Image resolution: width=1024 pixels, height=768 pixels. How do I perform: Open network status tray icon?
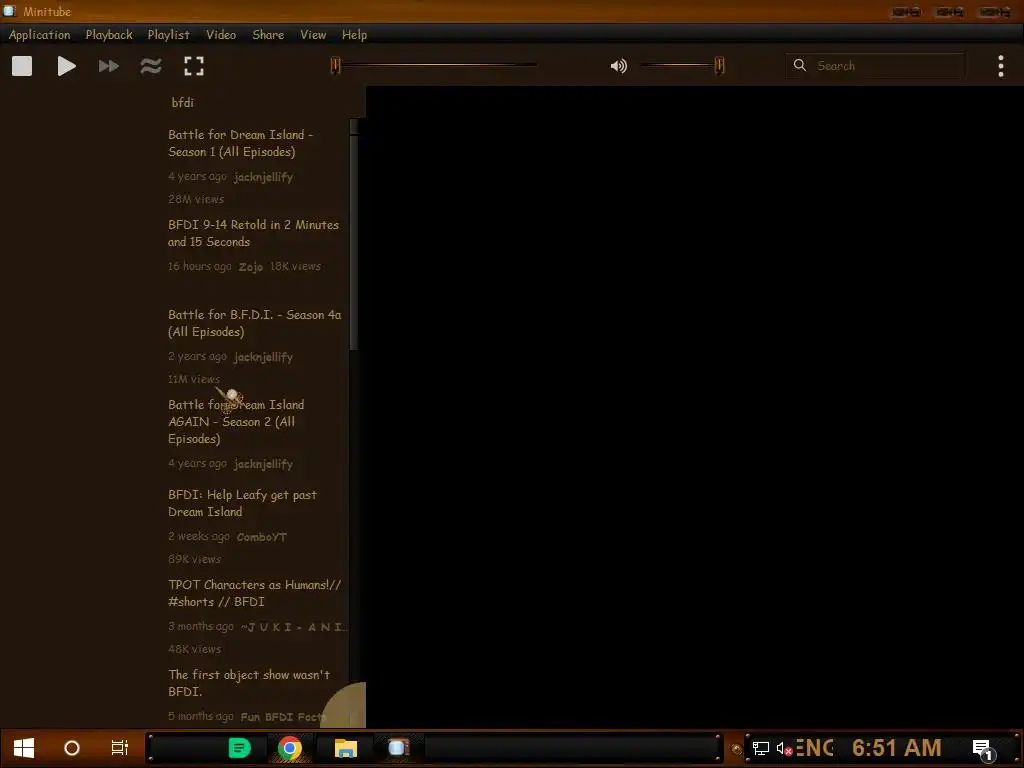point(761,748)
